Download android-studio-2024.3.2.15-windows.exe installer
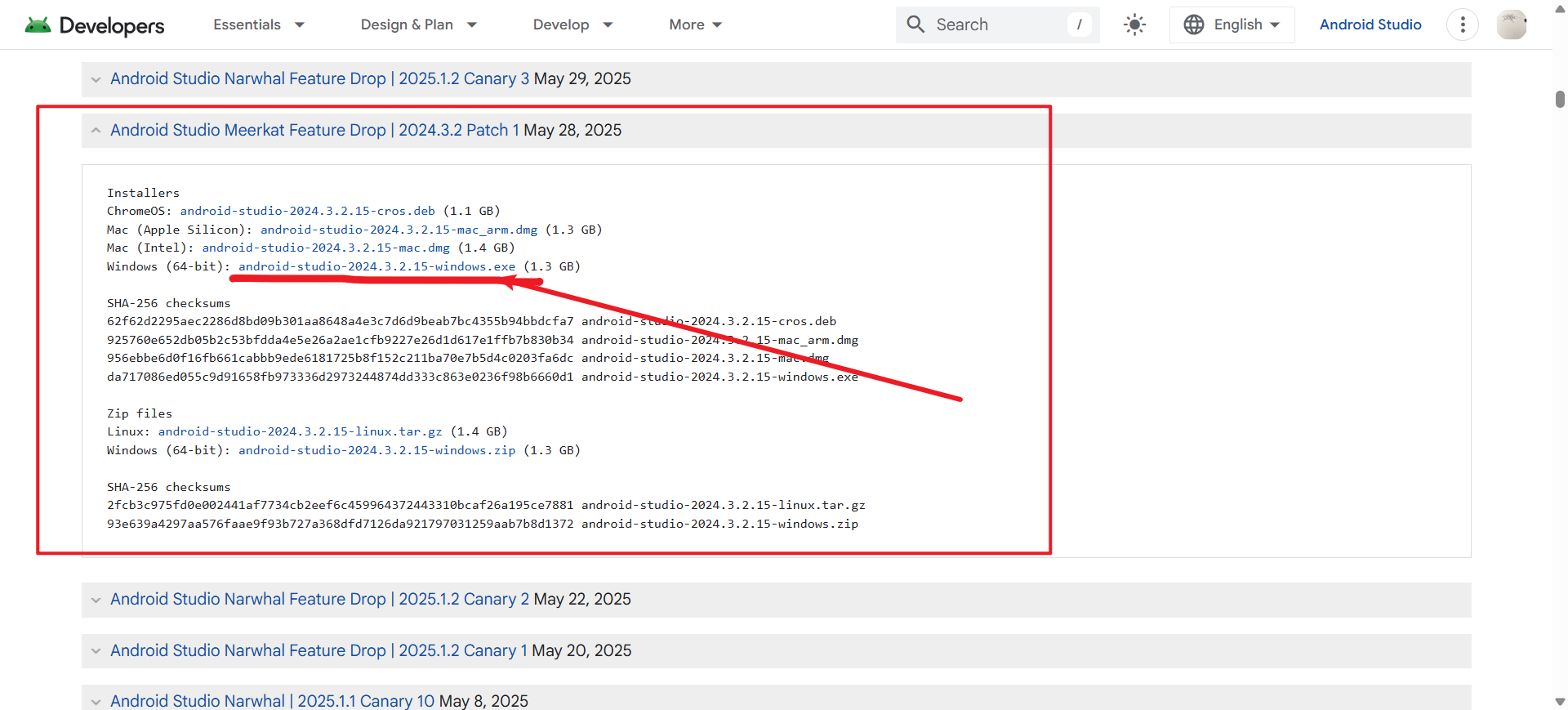Screen dimensions: 1568x710 click(376, 266)
